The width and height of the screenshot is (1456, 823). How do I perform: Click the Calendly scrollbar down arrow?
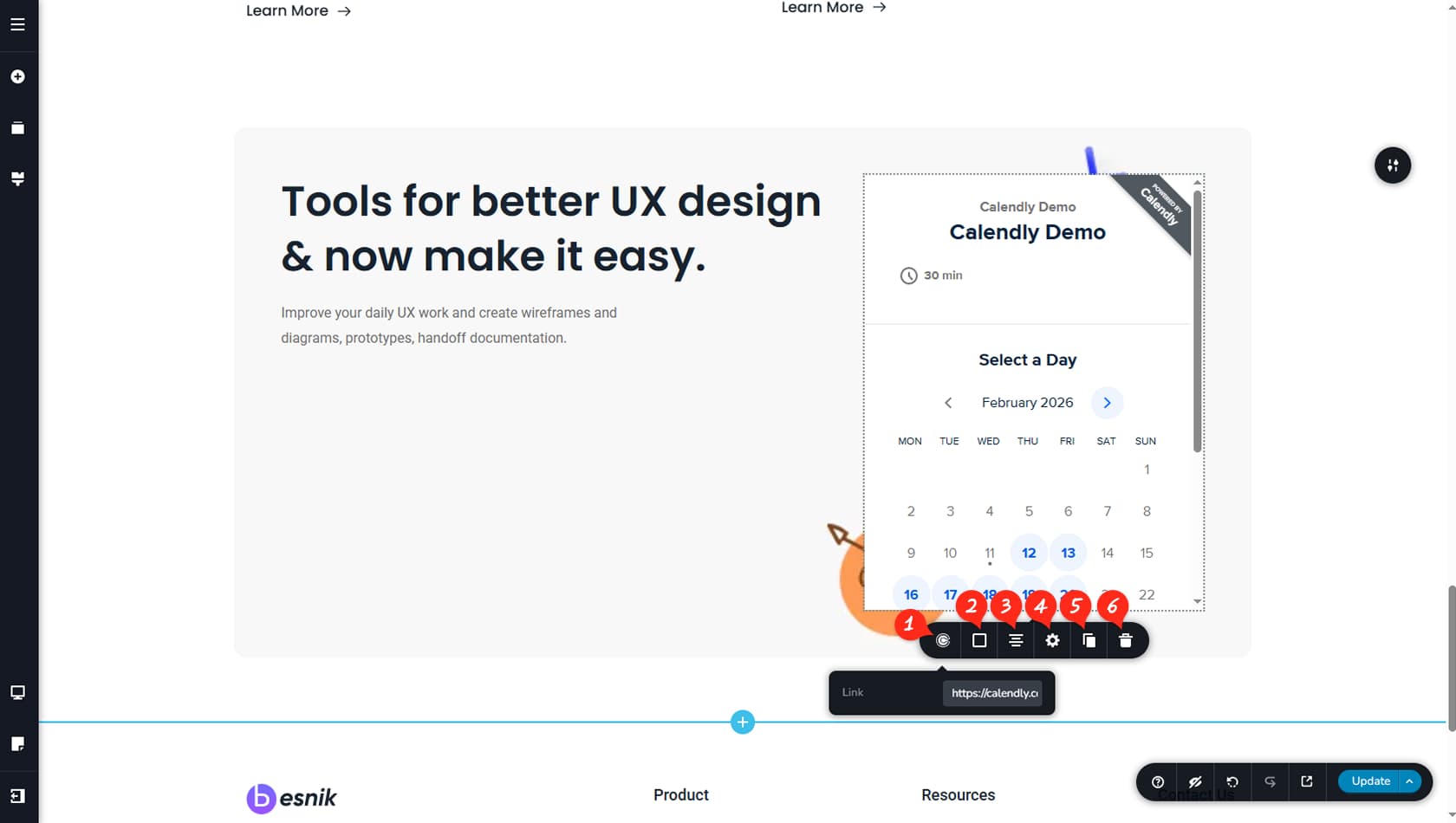pyautogui.click(x=1198, y=601)
